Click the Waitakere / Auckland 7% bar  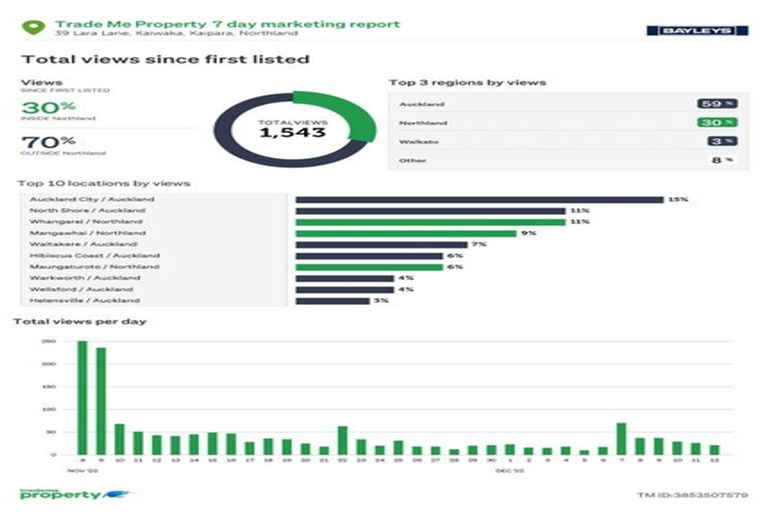[x=381, y=244]
